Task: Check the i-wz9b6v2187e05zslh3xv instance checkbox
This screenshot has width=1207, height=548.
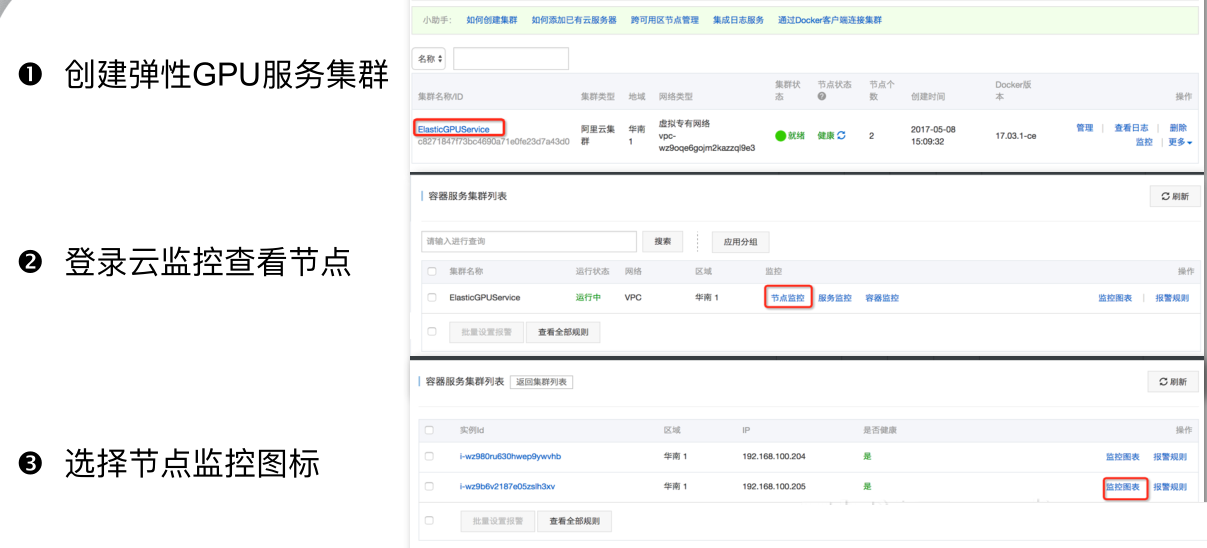Action: (x=430, y=486)
